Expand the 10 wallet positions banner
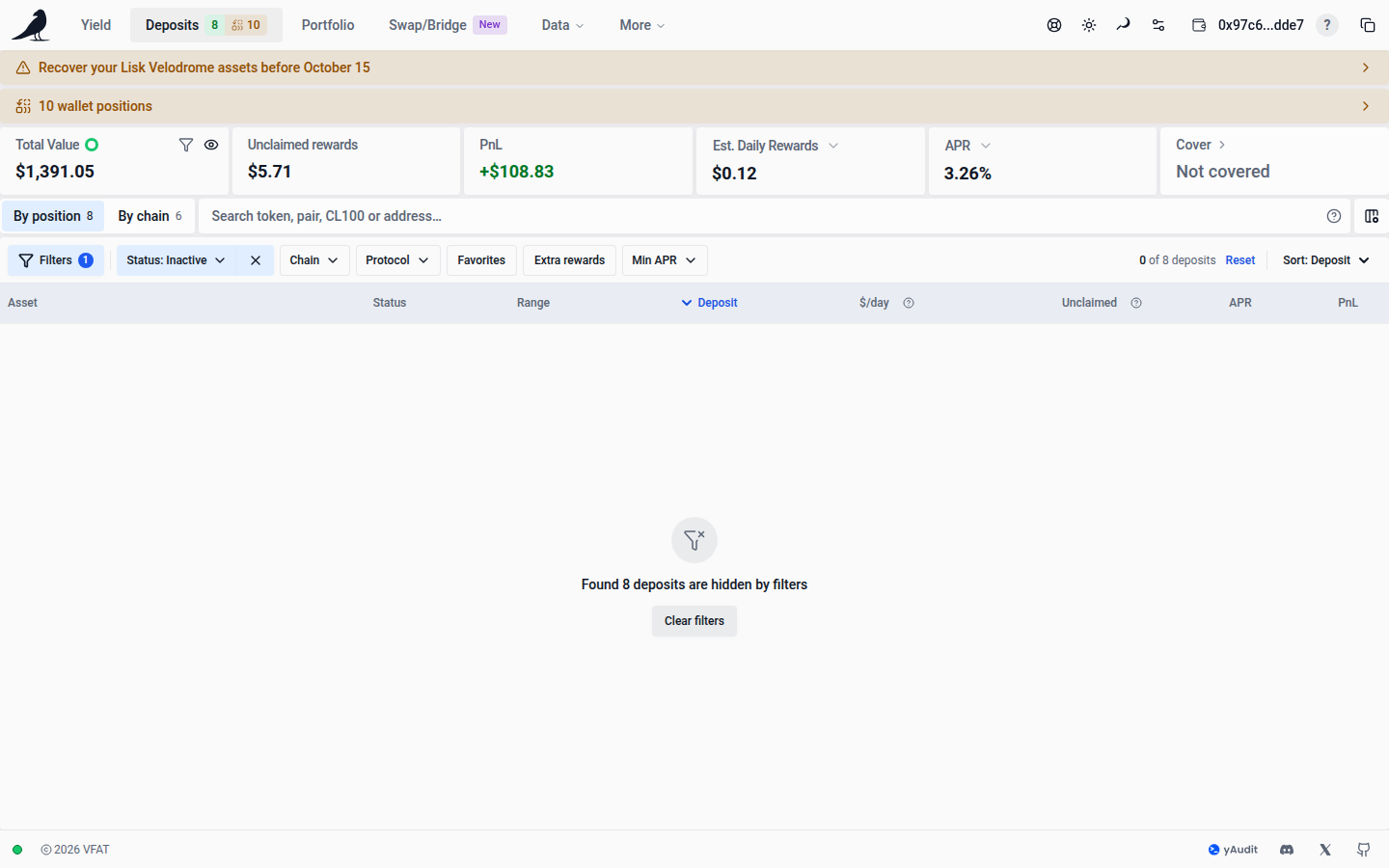Viewport: 1389px width, 868px height. coord(694,106)
